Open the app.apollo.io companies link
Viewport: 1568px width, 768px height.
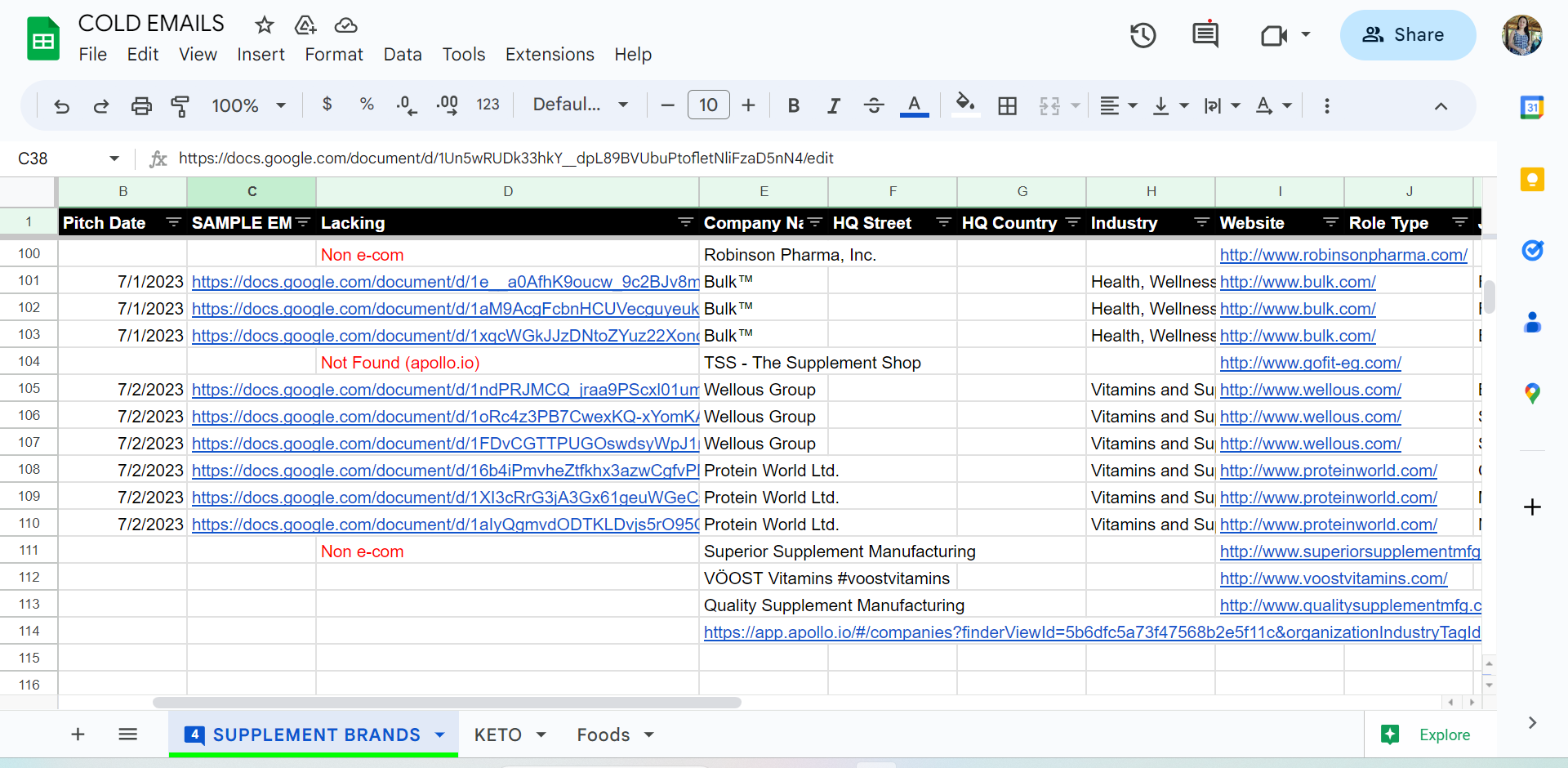[x=1092, y=632]
